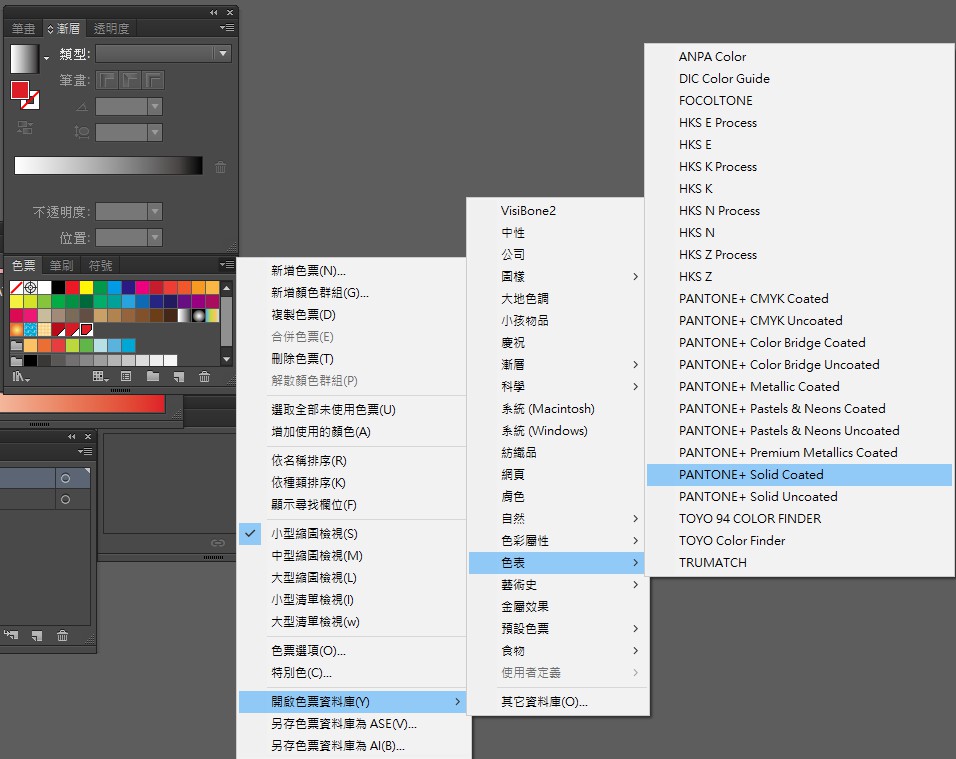The width and height of the screenshot is (956, 759).
Task: Select the Registration swatch target icon
Action: point(30,287)
